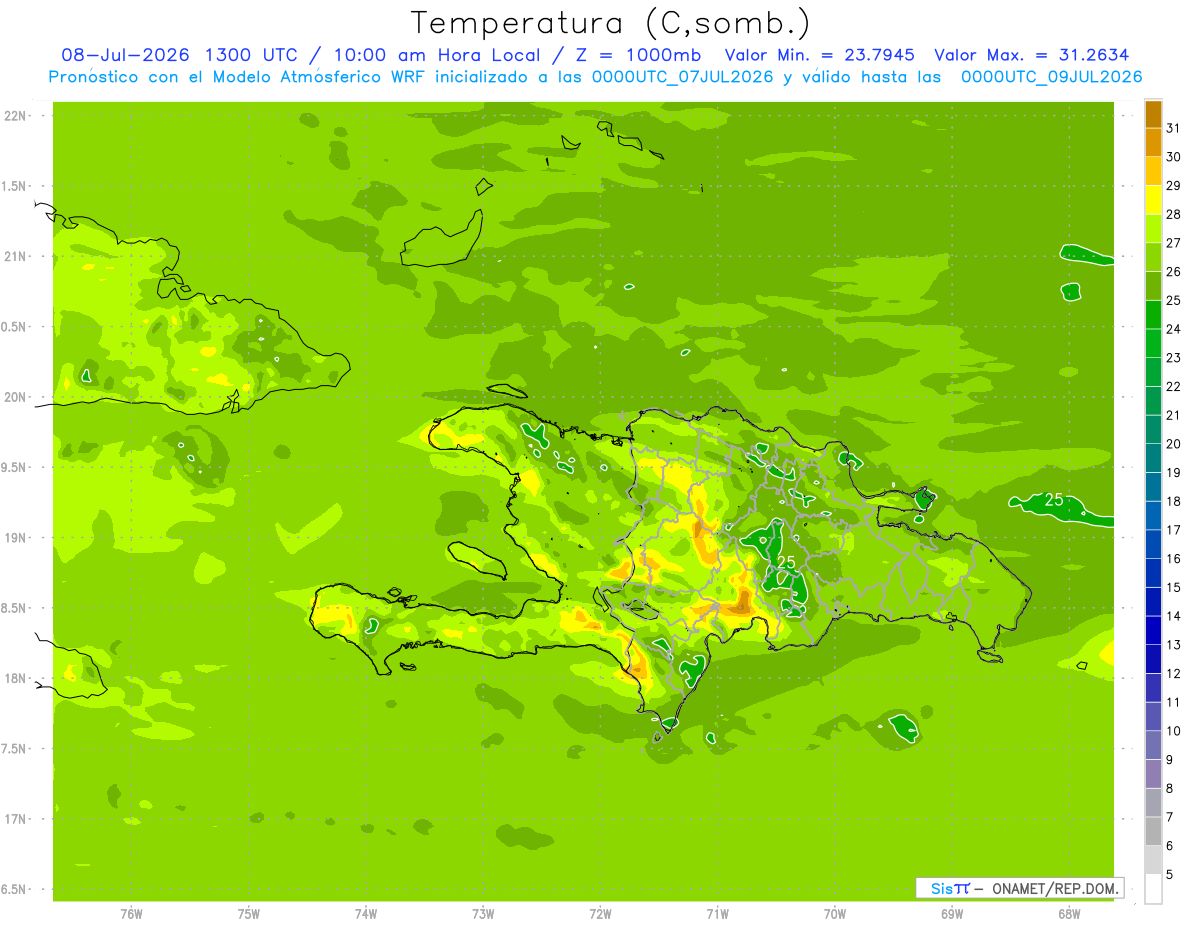The width and height of the screenshot is (1200, 927).
Task: Click the "Valor Min. = 23.7945" value
Action: click(820, 55)
